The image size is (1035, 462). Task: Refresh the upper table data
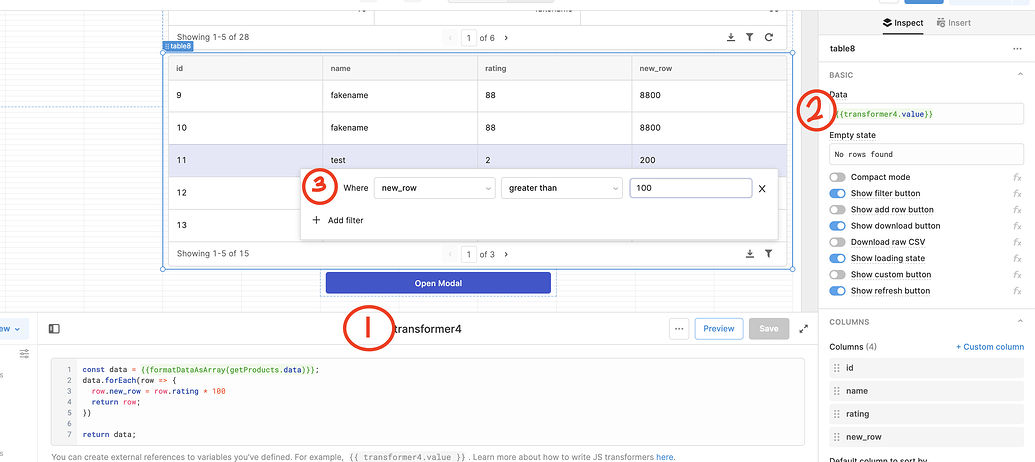(x=769, y=38)
